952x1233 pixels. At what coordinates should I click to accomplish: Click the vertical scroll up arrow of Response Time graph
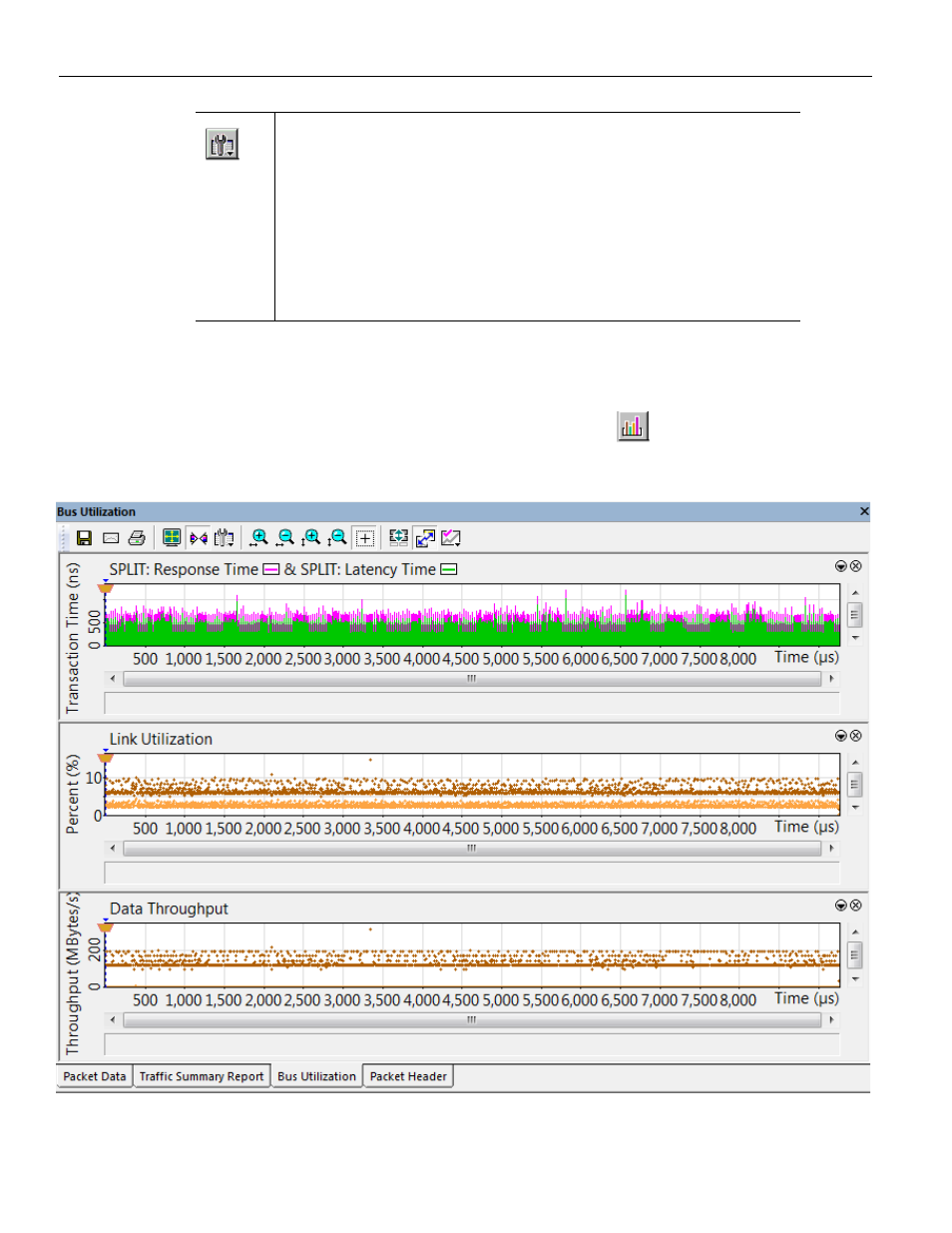855,593
